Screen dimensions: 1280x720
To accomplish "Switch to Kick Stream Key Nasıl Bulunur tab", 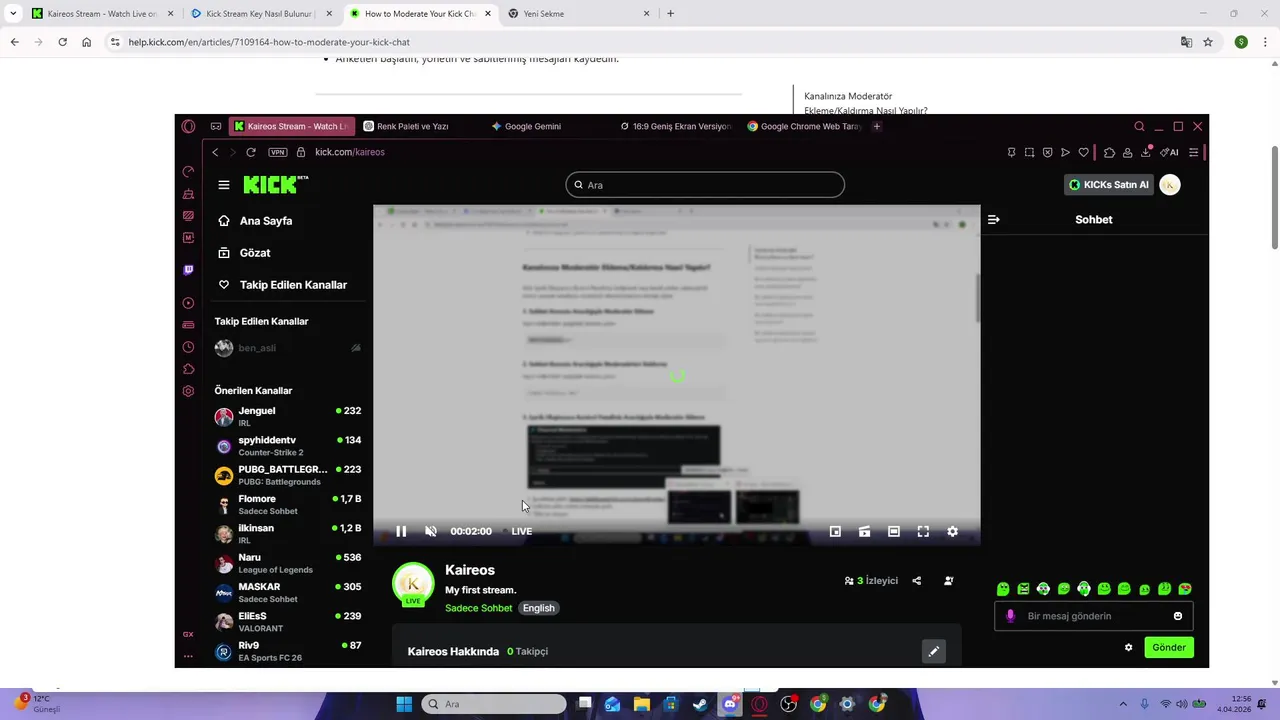I will (260, 14).
